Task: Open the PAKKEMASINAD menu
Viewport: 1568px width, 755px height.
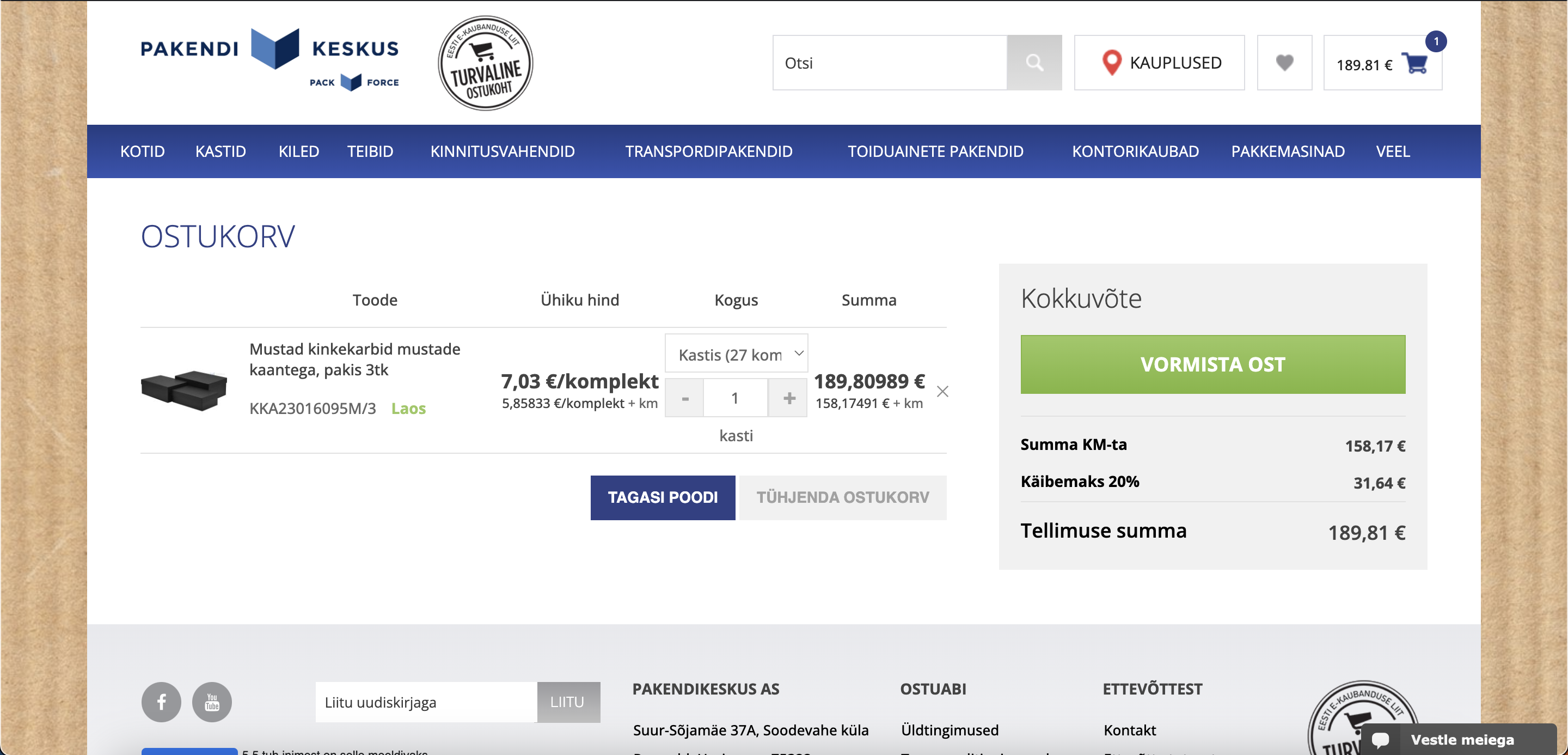Action: click(x=1288, y=151)
